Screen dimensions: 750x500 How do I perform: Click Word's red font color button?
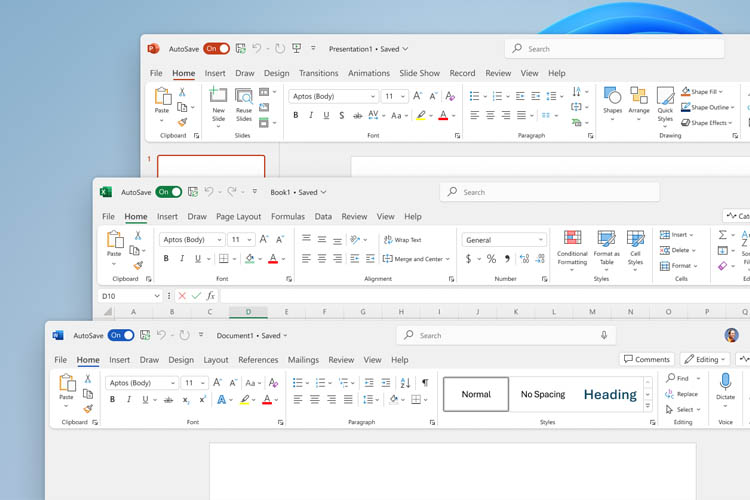point(267,400)
